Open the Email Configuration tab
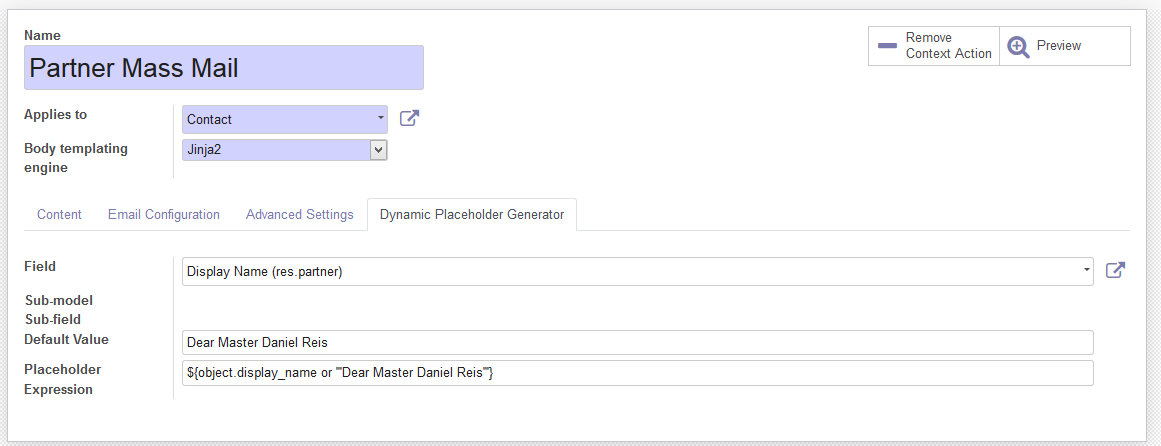 [164, 214]
